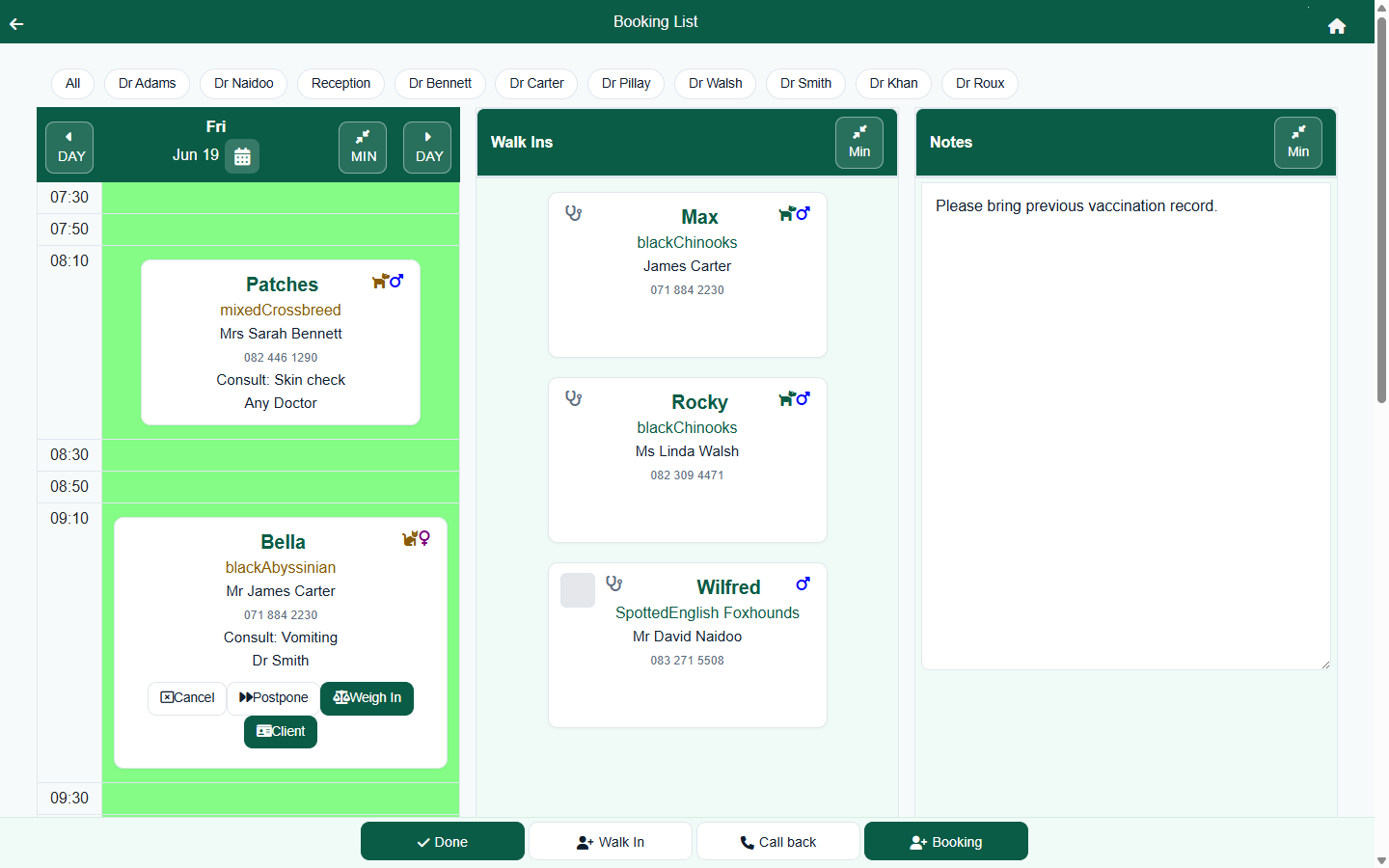Click Consult: Vomiting text
This screenshot has height=868, width=1389.
[x=281, y=637]
